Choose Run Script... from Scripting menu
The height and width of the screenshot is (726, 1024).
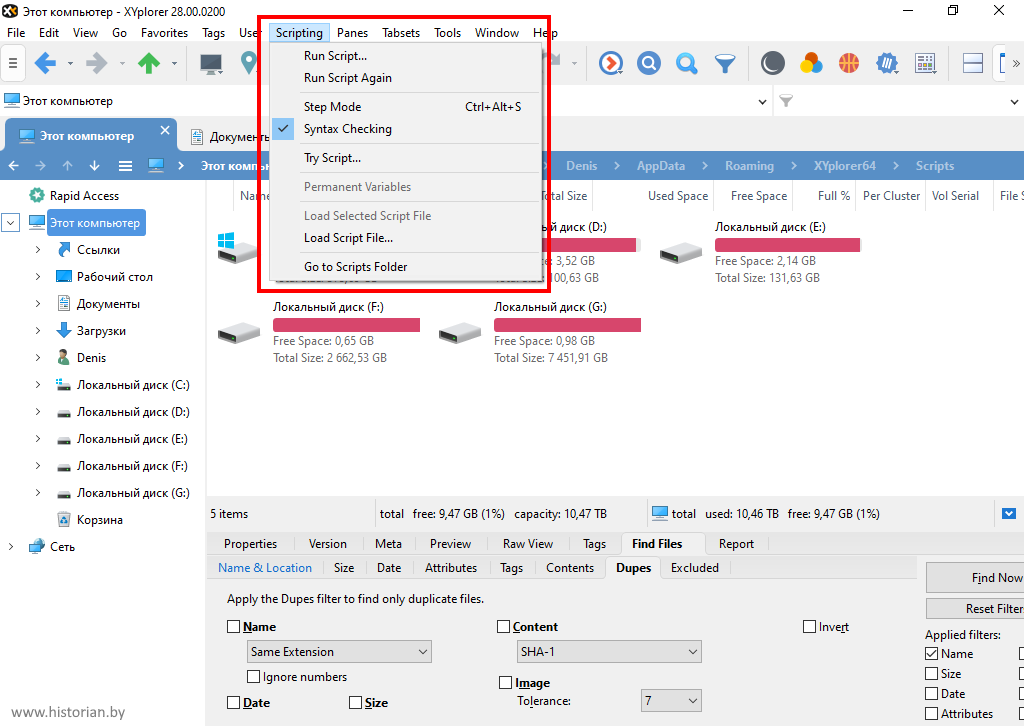click(x=335, y=56)
